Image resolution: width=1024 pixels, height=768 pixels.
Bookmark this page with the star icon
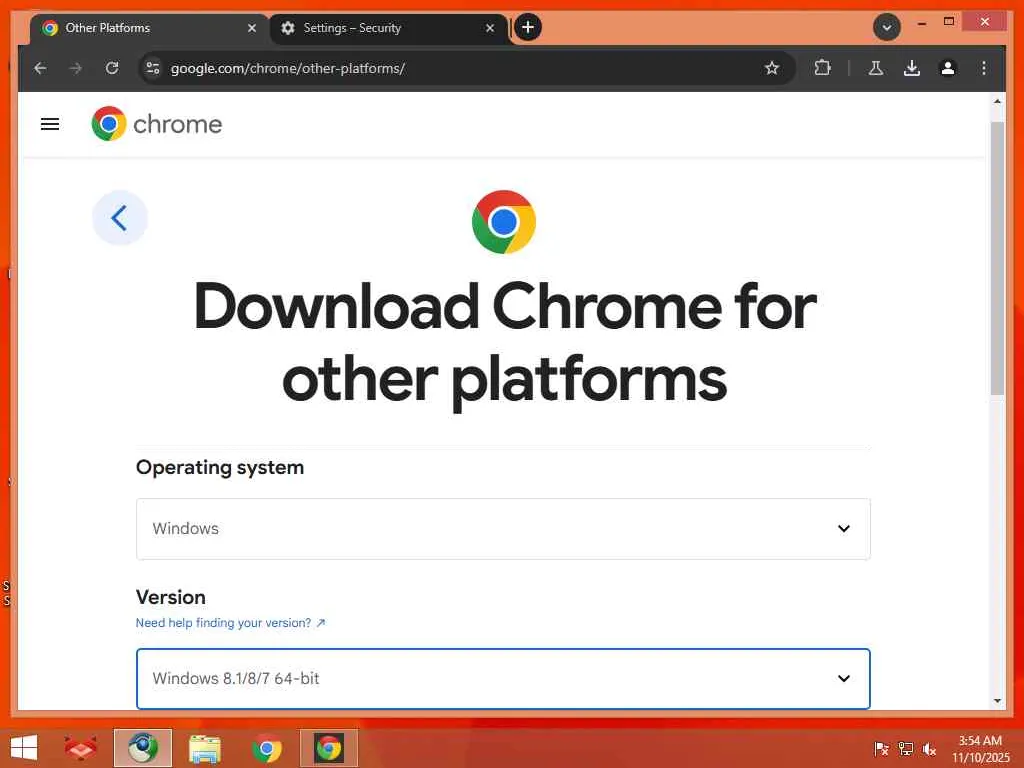(772, 68)
